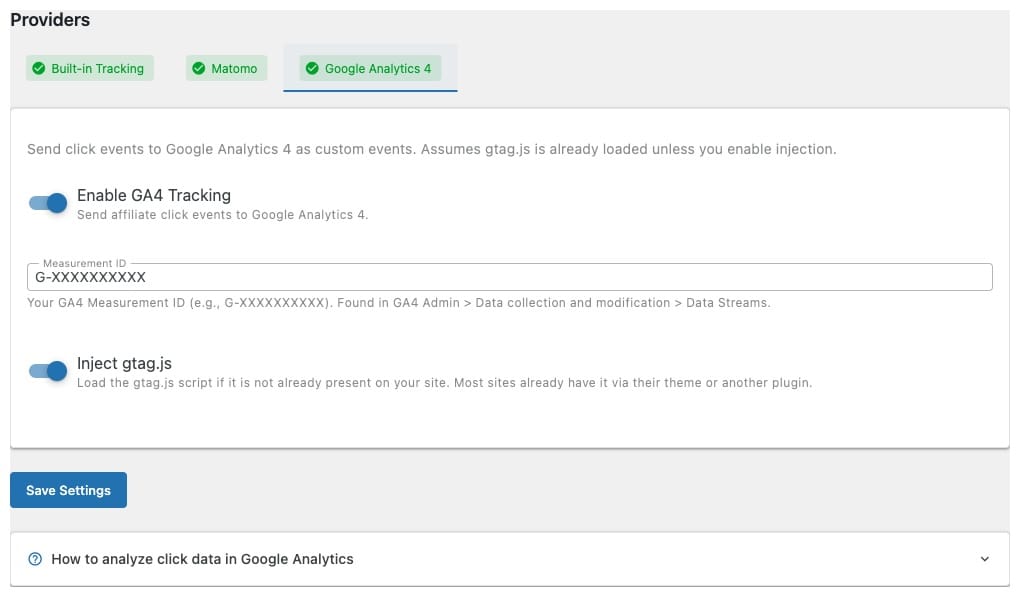1020x597 pixels.
Task: Click the green checkmark icon beside Matomo
Action: pos(199,69)
